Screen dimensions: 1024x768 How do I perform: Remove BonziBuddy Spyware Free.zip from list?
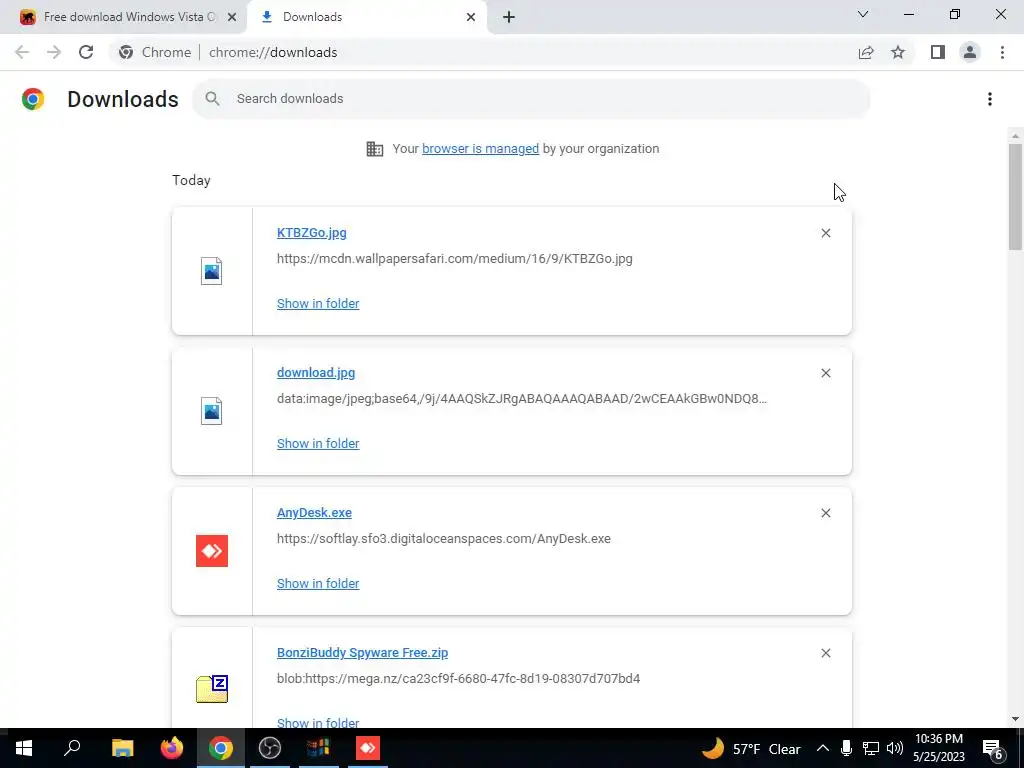click(x=826, y=653)
